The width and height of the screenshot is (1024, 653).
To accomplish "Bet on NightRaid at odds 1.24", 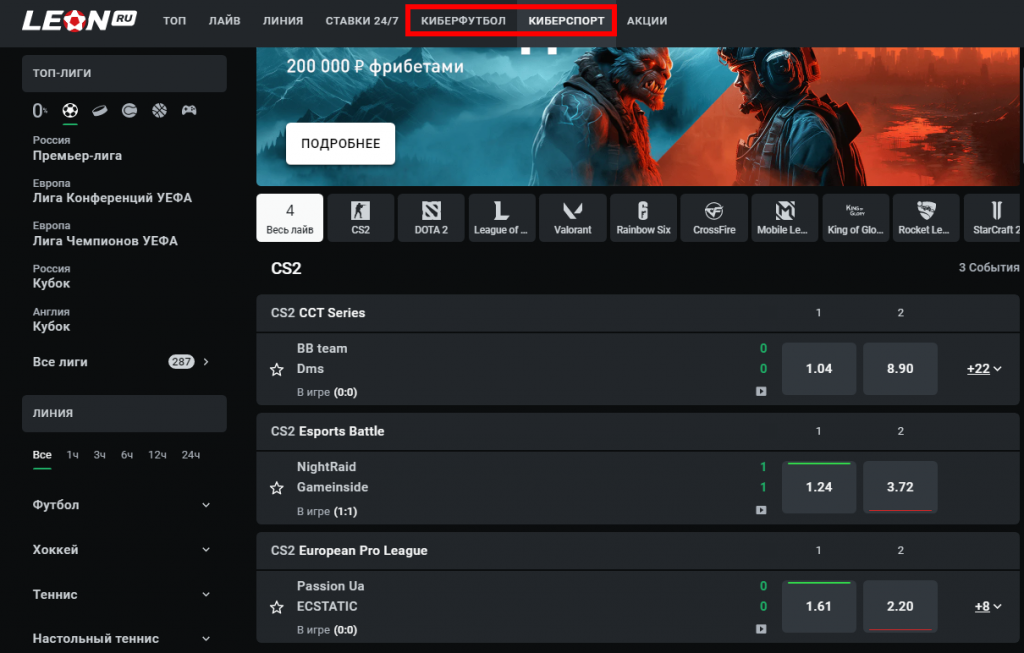I will tap(819, 487).
